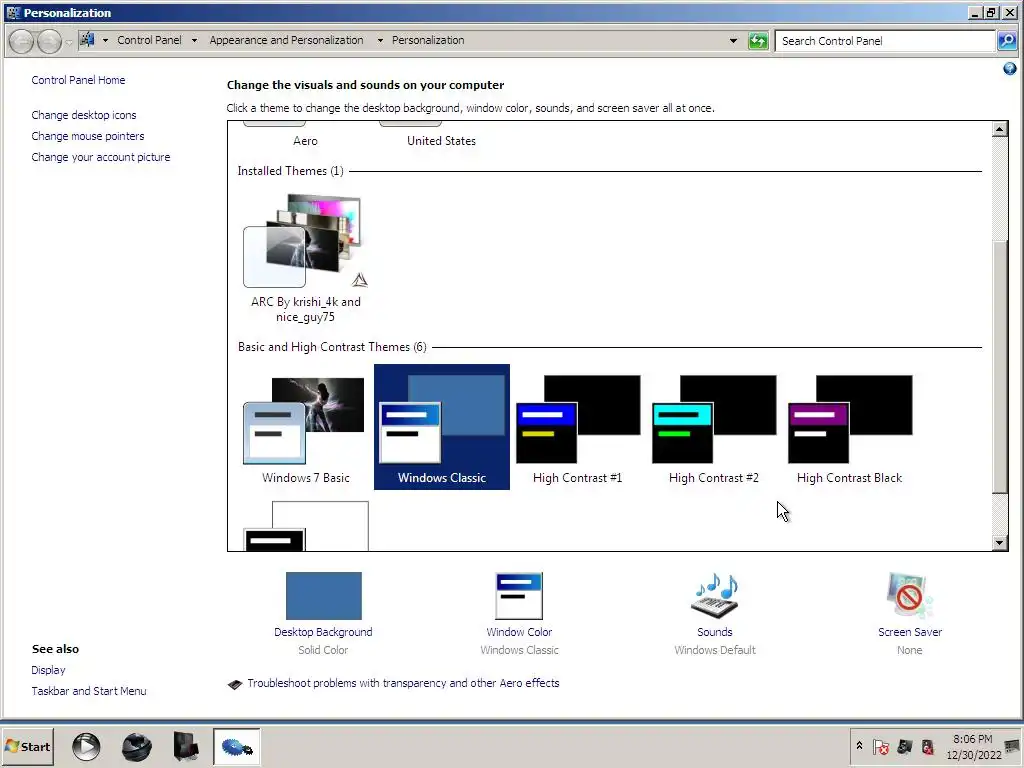Click the Forward navigation button
The image size is (1024, 768).
pos(50,41)
